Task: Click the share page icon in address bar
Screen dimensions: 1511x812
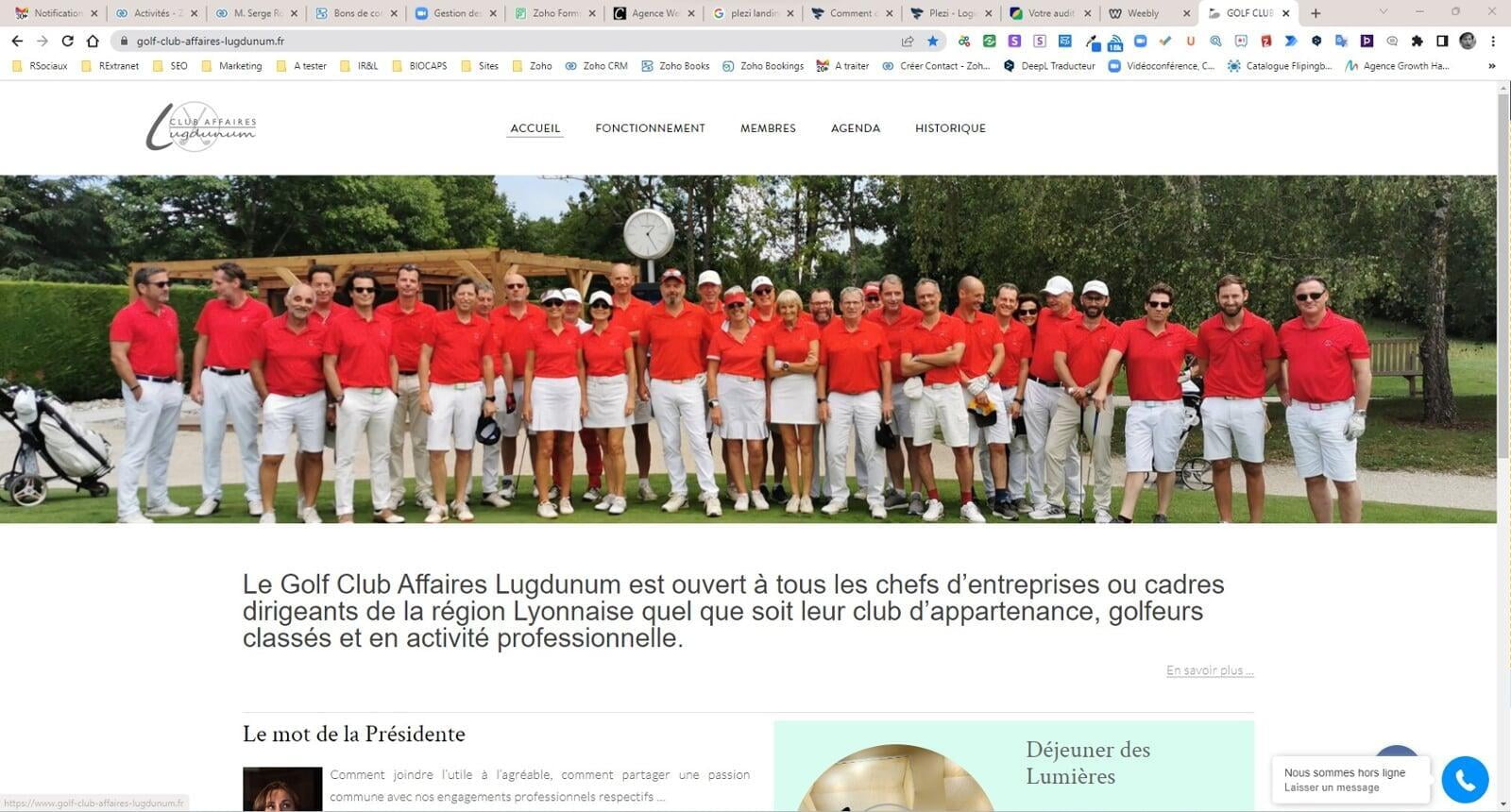Action: (x=908, y=41)
